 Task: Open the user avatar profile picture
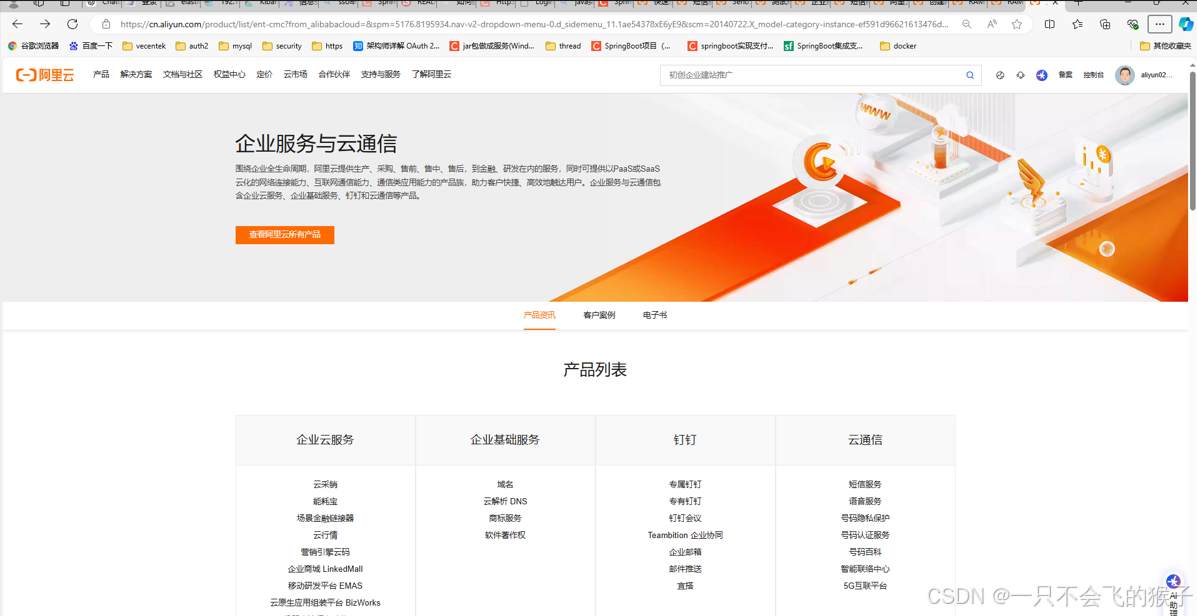1124,75
